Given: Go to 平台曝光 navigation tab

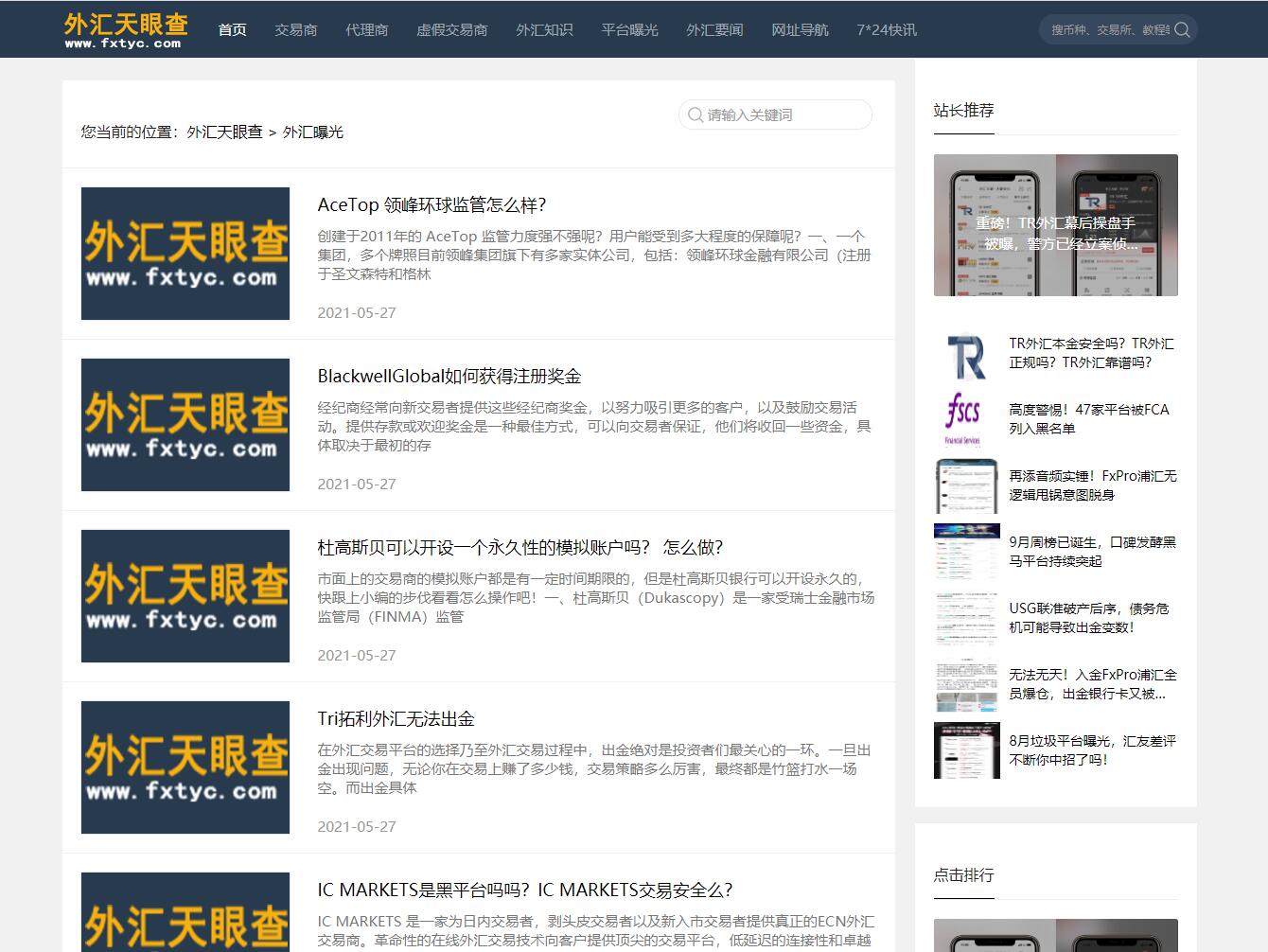Looking at the screenshot, I should (x=629, y=30).
